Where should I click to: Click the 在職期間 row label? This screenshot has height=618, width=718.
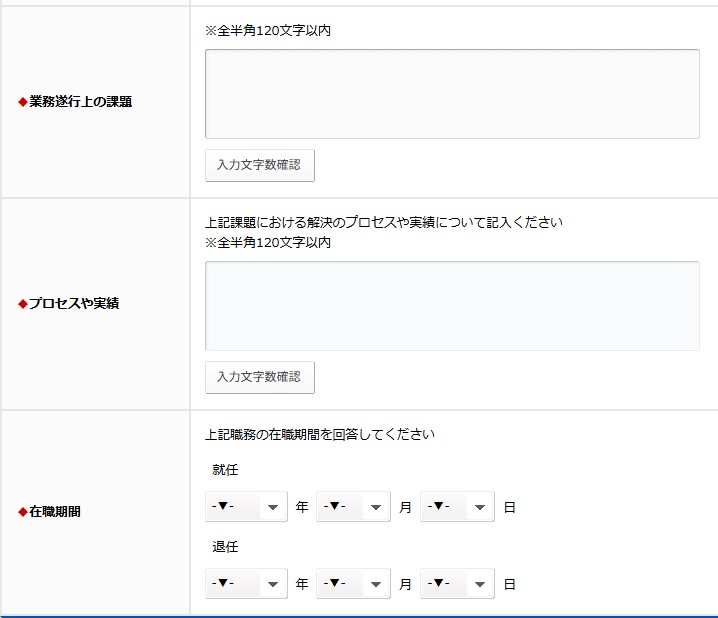[x=54, y=512]
